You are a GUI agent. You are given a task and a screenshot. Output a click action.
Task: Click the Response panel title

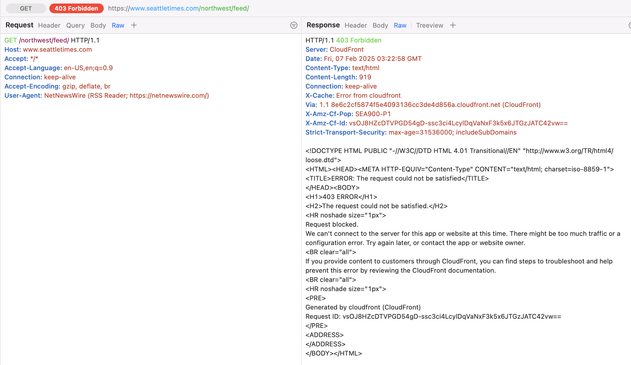(323, 25)
